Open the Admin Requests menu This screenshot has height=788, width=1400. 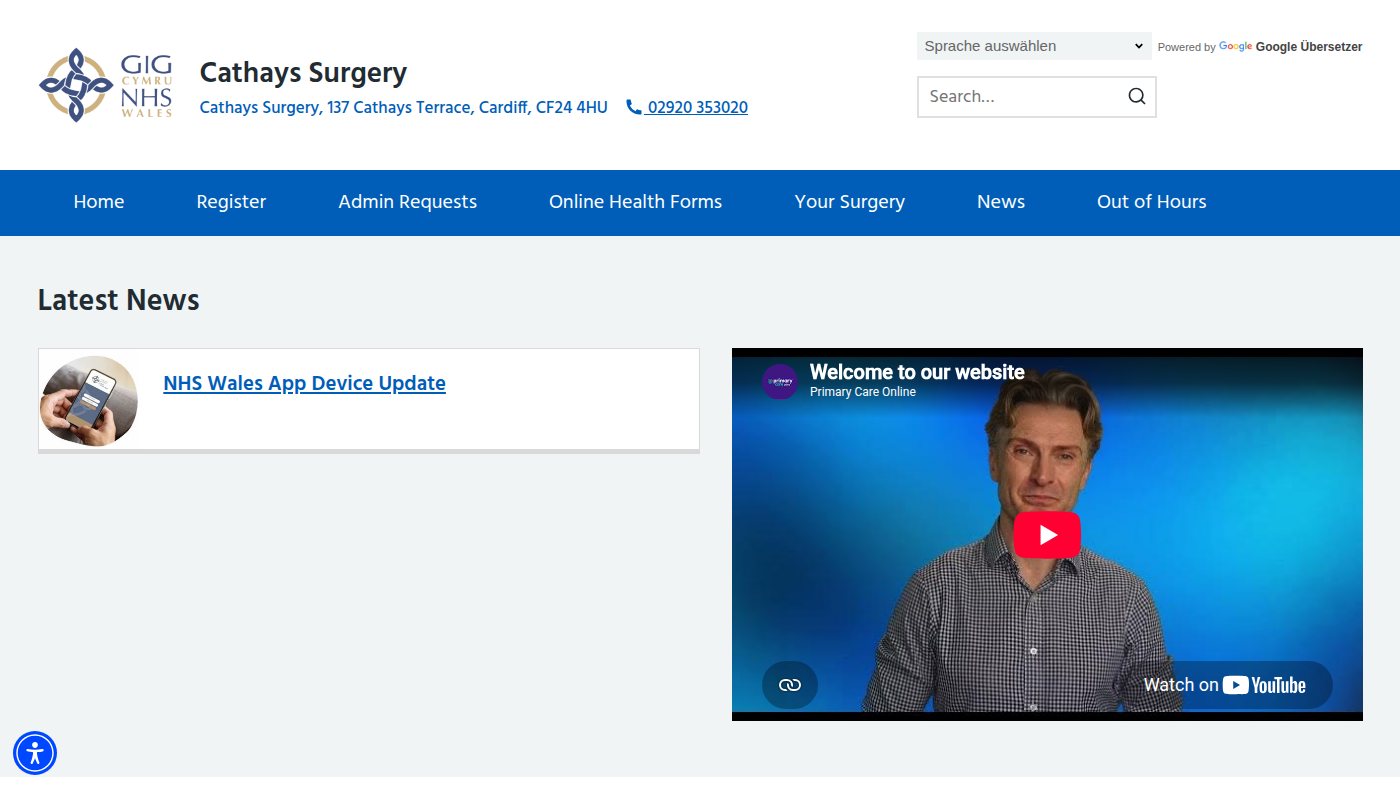407,202
